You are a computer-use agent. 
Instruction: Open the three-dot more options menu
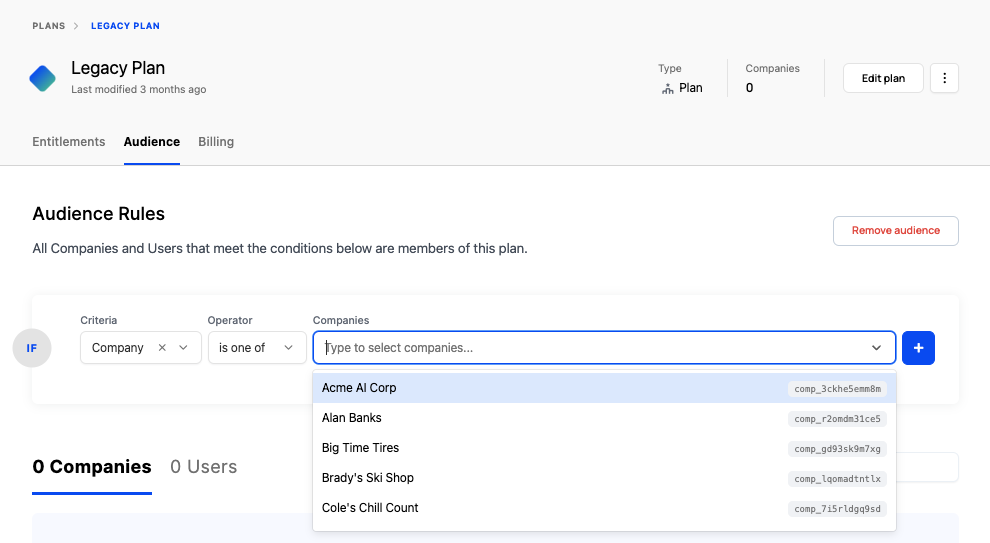click(944, 78)
